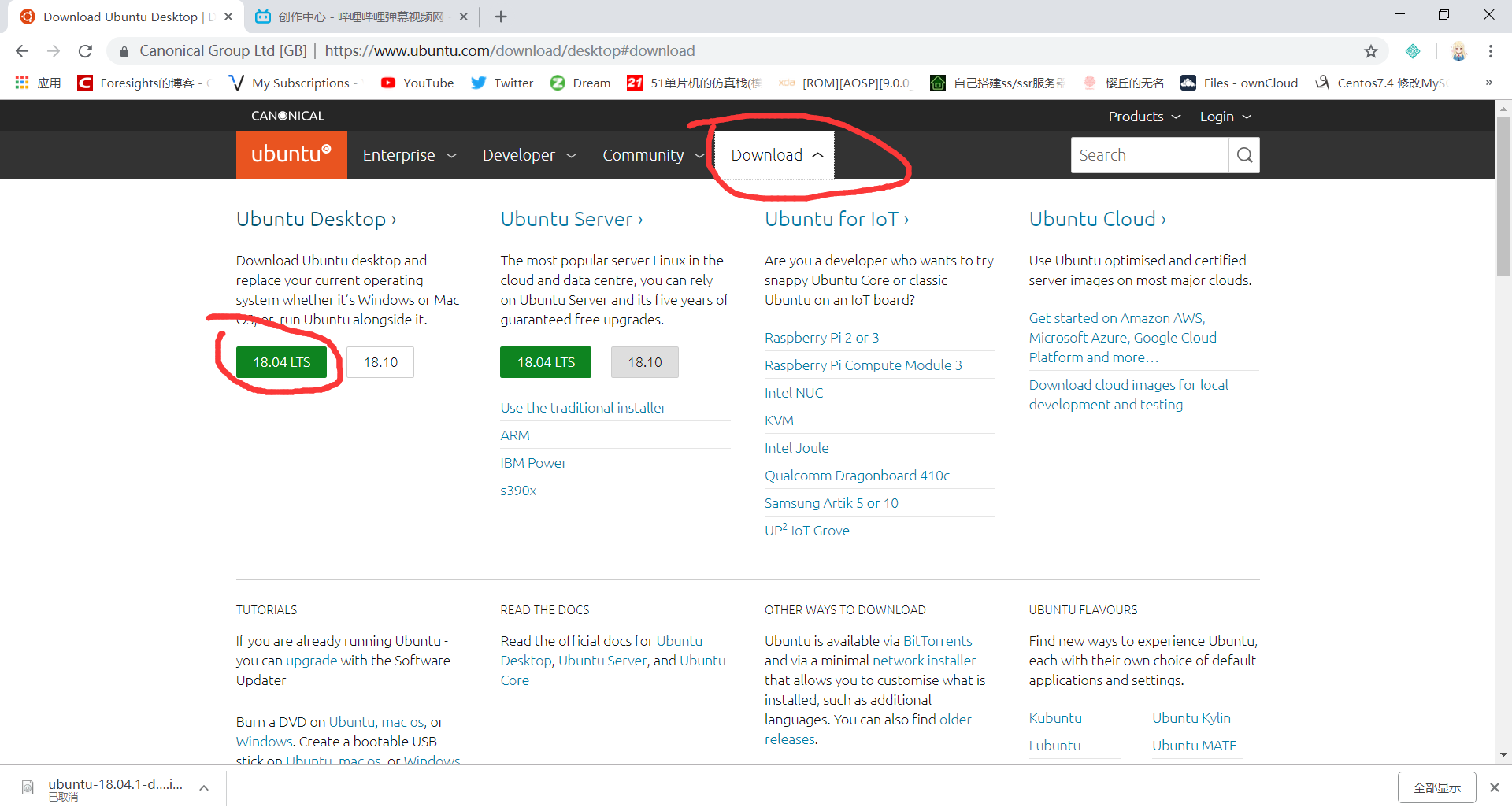Click the search magnifier button
Viewport: 1512px width, 811px height.
[x=1244, y=155]
